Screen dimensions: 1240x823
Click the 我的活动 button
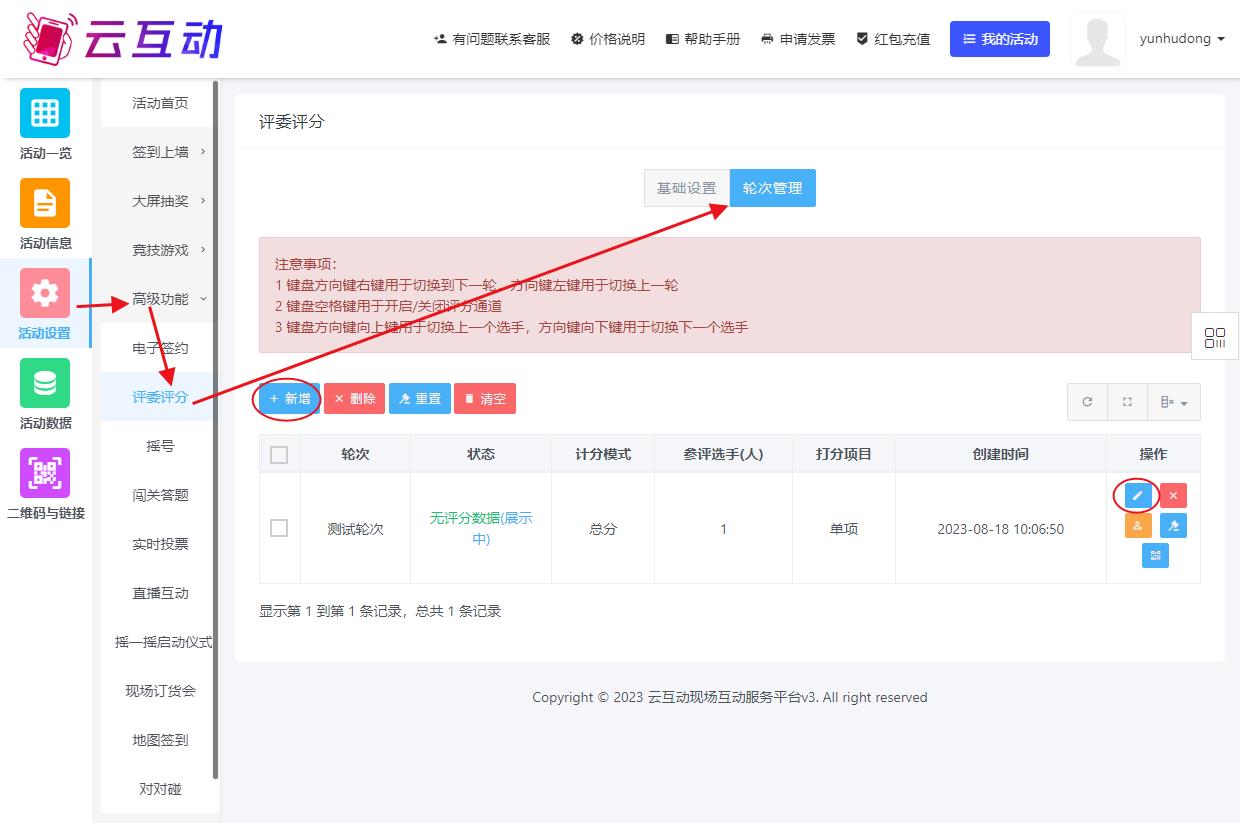(999, 39)
